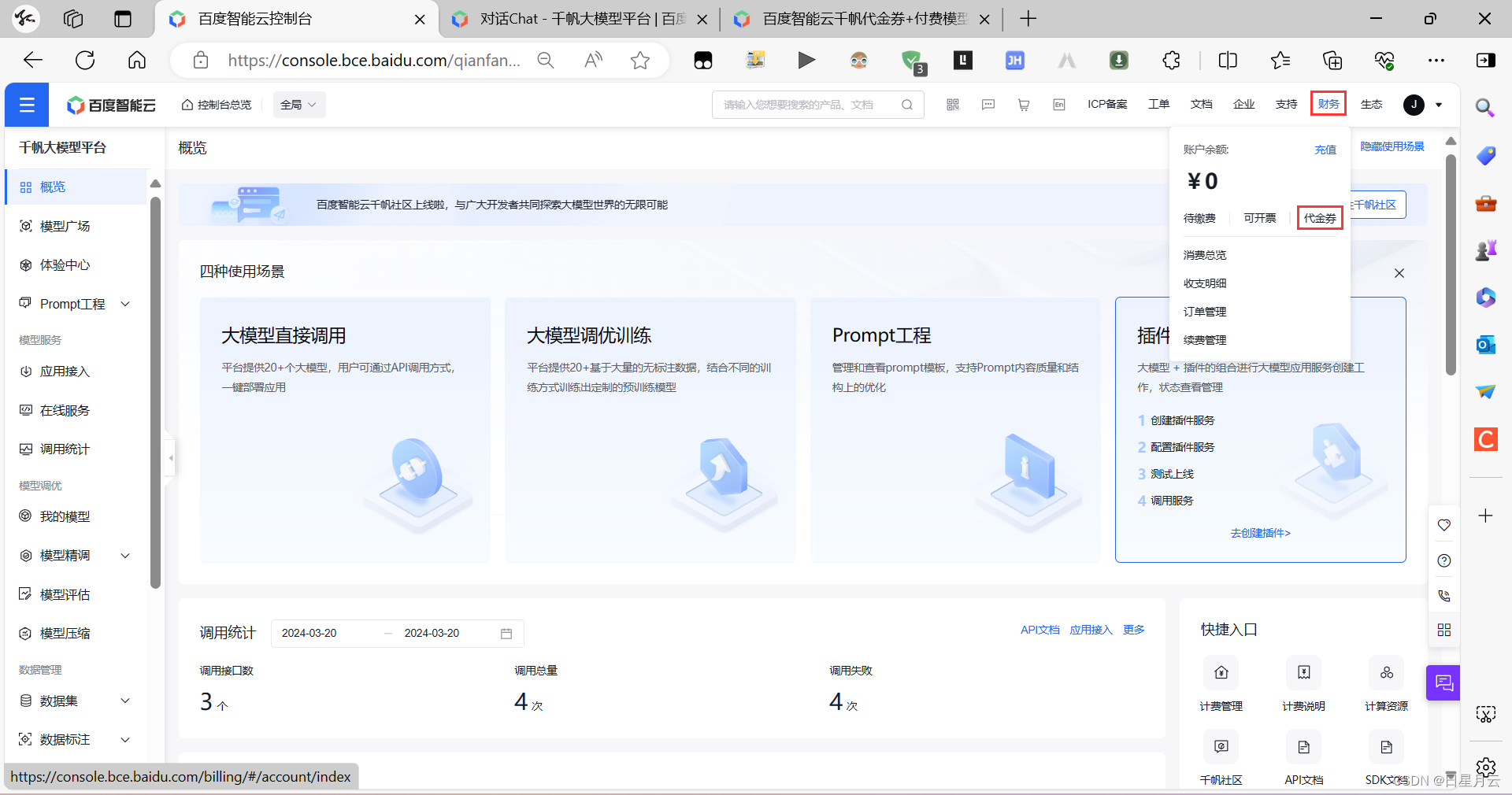The height and width of the screenshot is (795, 1512).
Task: Close the 四种使用场景 panel
Action: 1399,273
